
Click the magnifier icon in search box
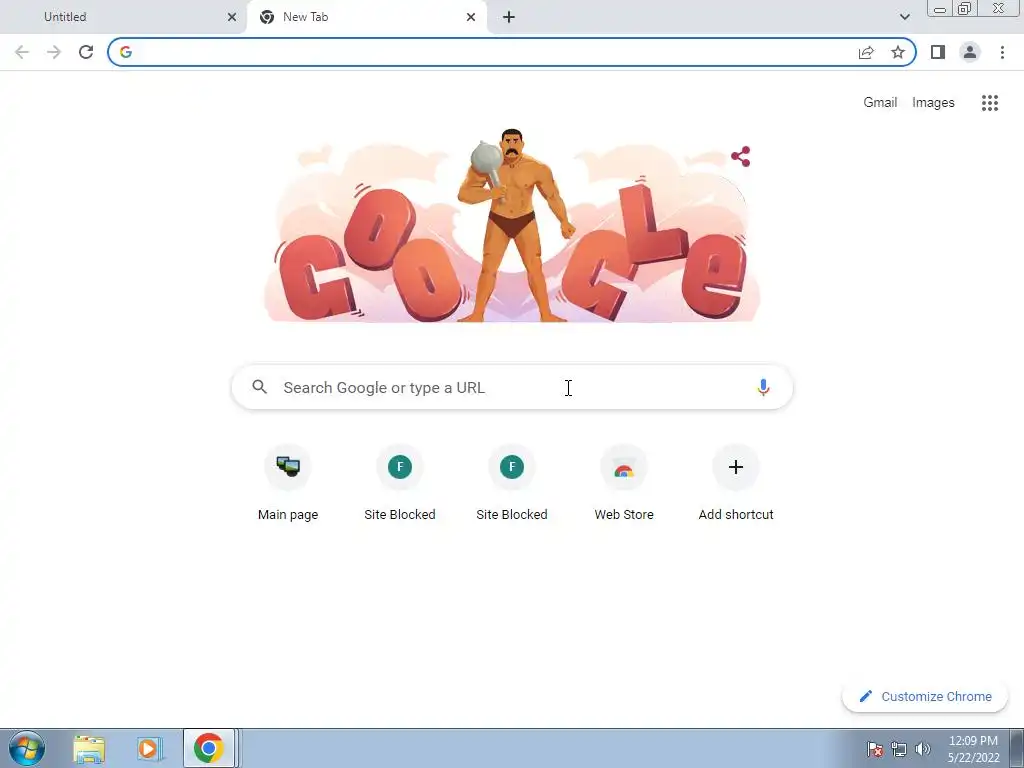pyautogui.click(x=259, y=387)
